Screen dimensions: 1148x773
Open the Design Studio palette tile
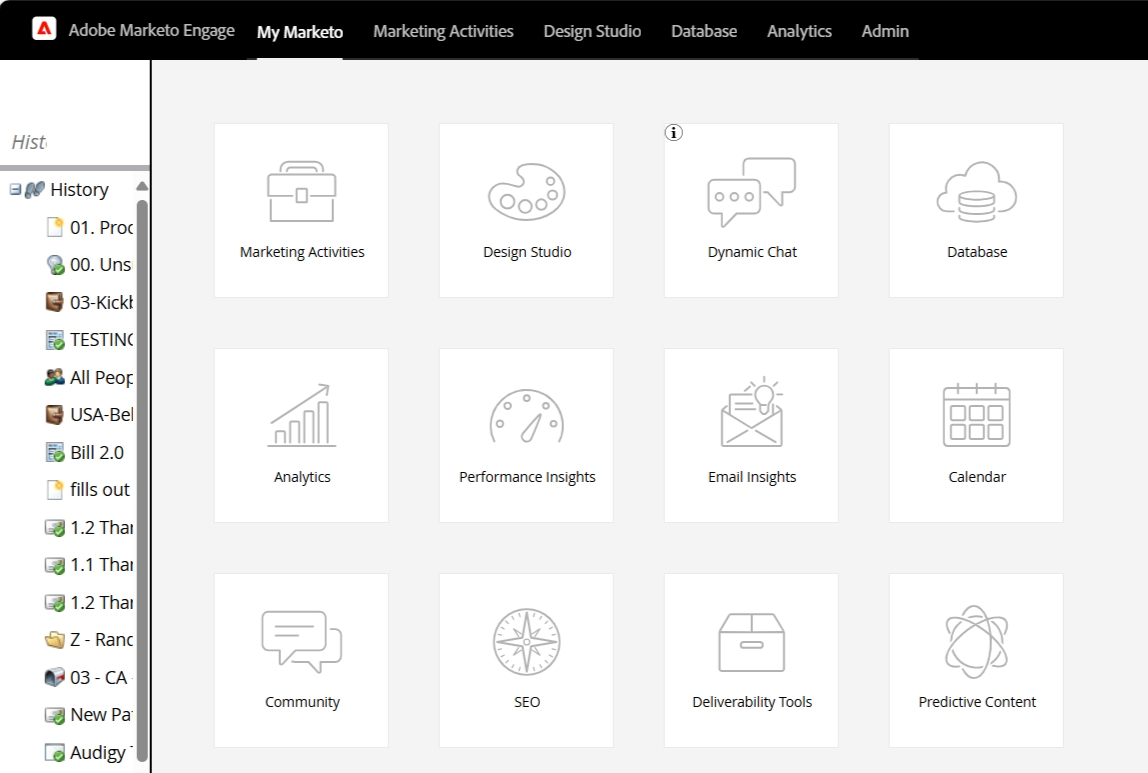click(526, 210)
